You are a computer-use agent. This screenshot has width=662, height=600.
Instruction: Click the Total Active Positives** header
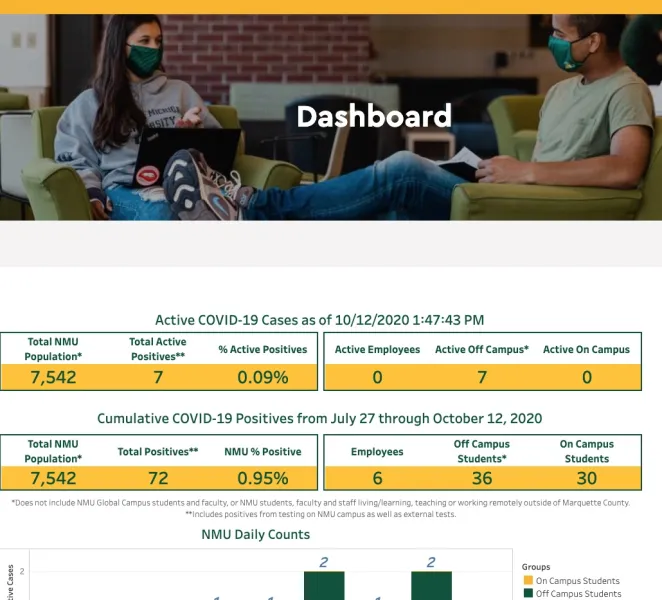(158, 349)
